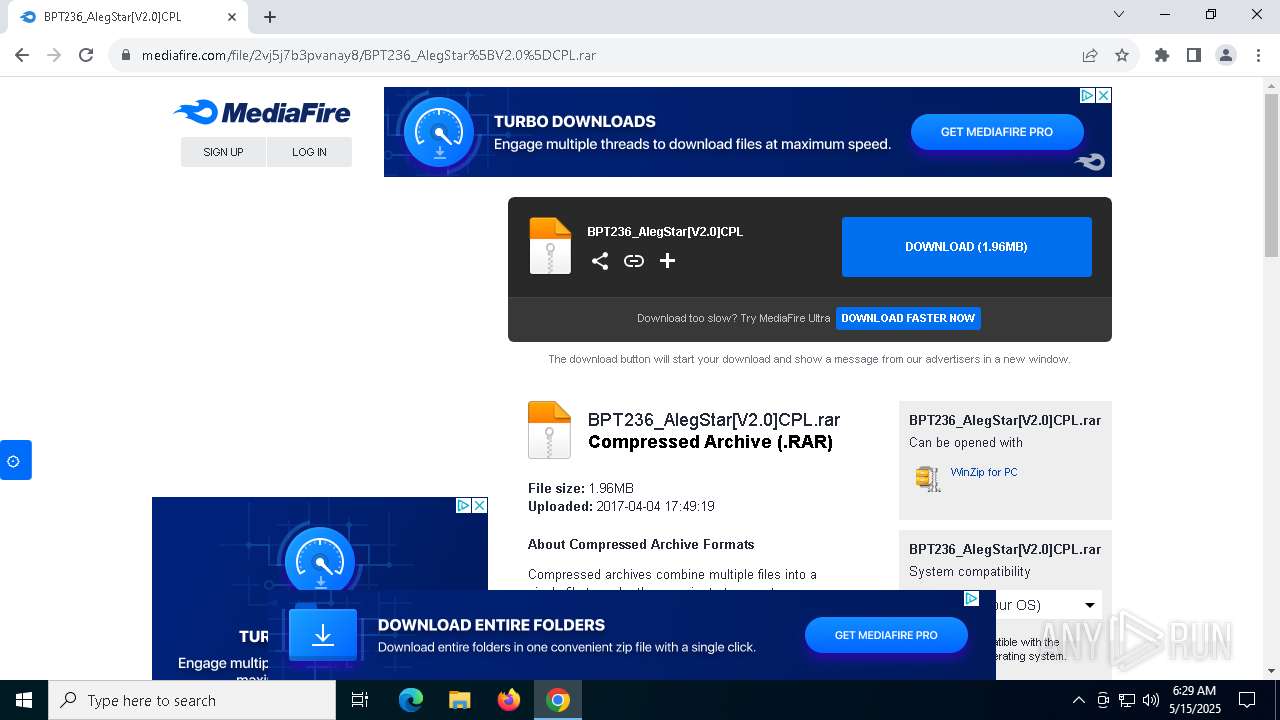
Task: Open Windows Start menu
Action: tap(24, 700)
